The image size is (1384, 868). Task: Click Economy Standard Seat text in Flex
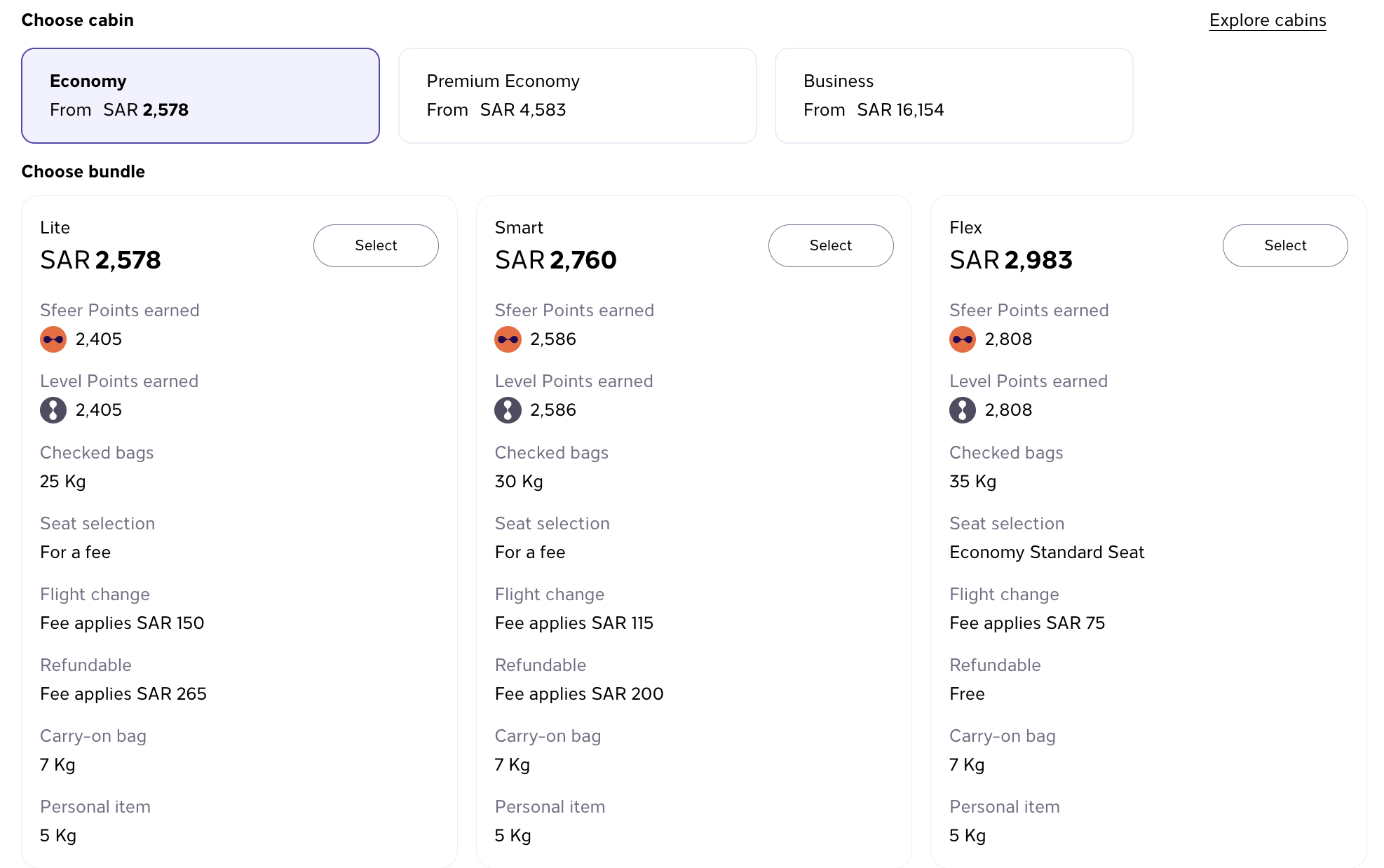pos(1047,552)
